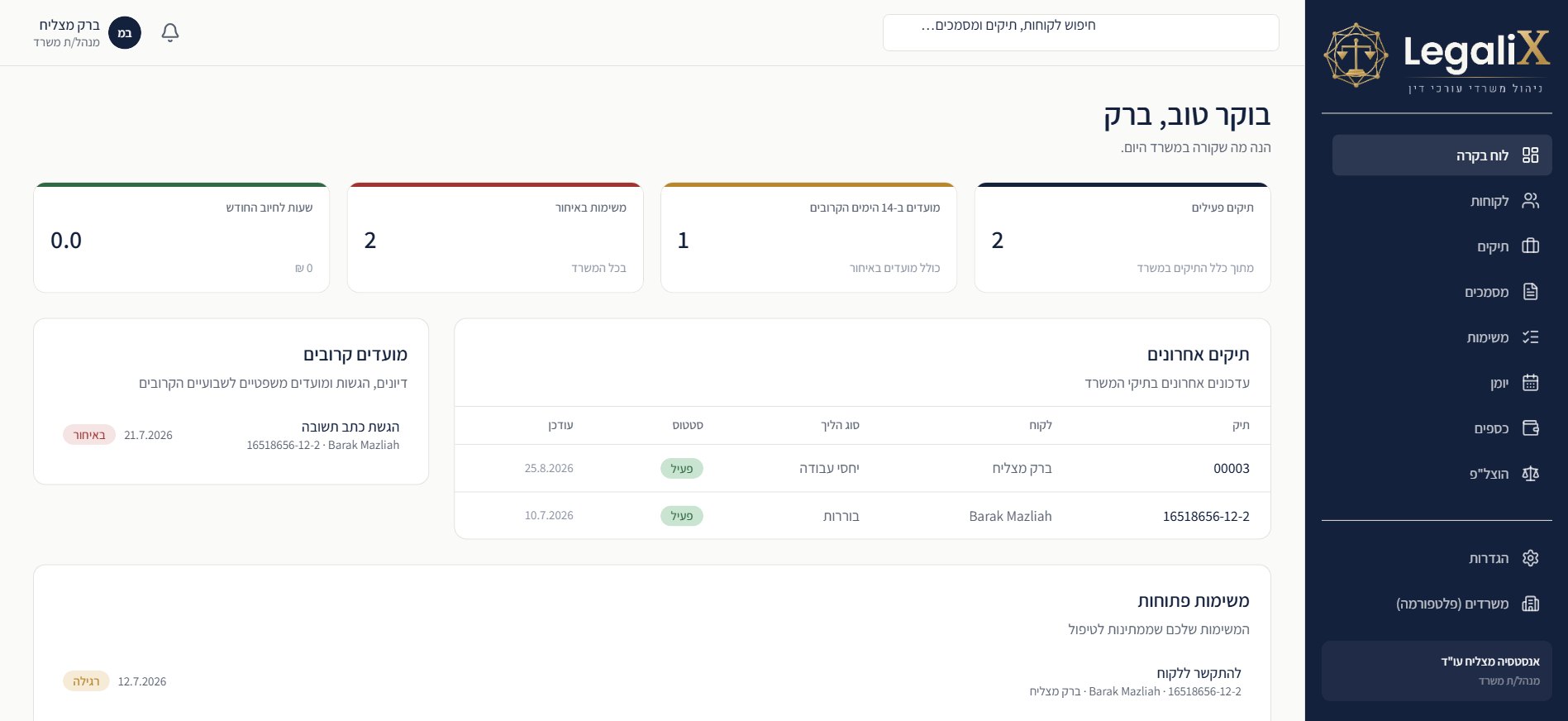
Task: Expand אנסטסיה מצליח office switcher panel
Action: click(1437, 671)
